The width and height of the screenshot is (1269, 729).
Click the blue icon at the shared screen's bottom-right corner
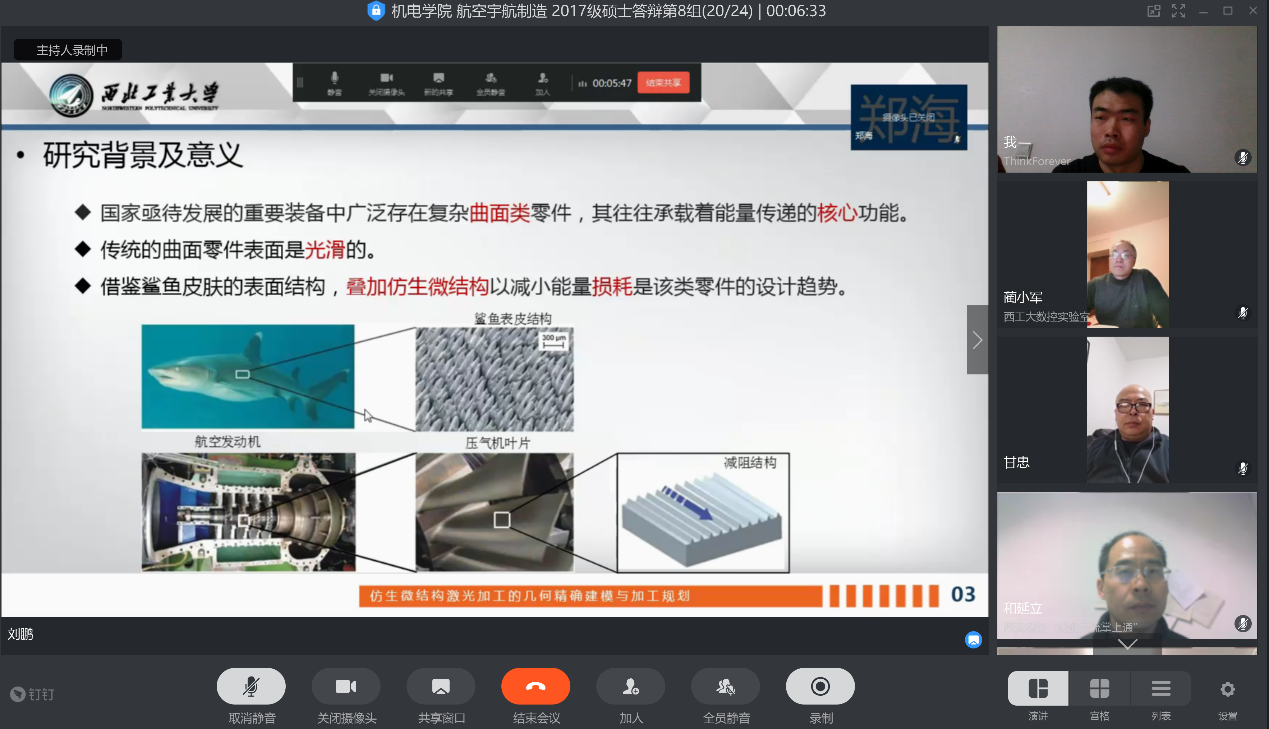(973, 640)
